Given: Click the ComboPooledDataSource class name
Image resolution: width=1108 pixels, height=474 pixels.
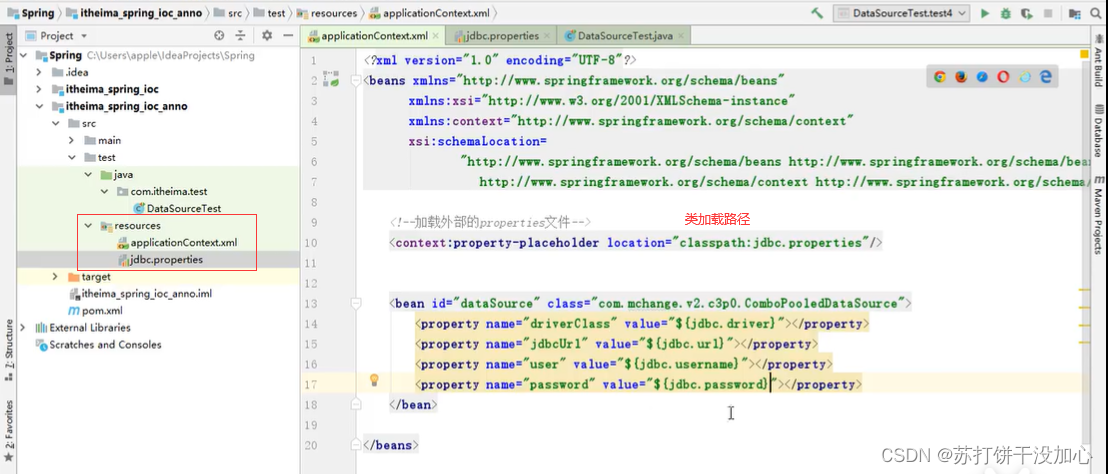Looking at the screenshot, I should click(820, 304).
